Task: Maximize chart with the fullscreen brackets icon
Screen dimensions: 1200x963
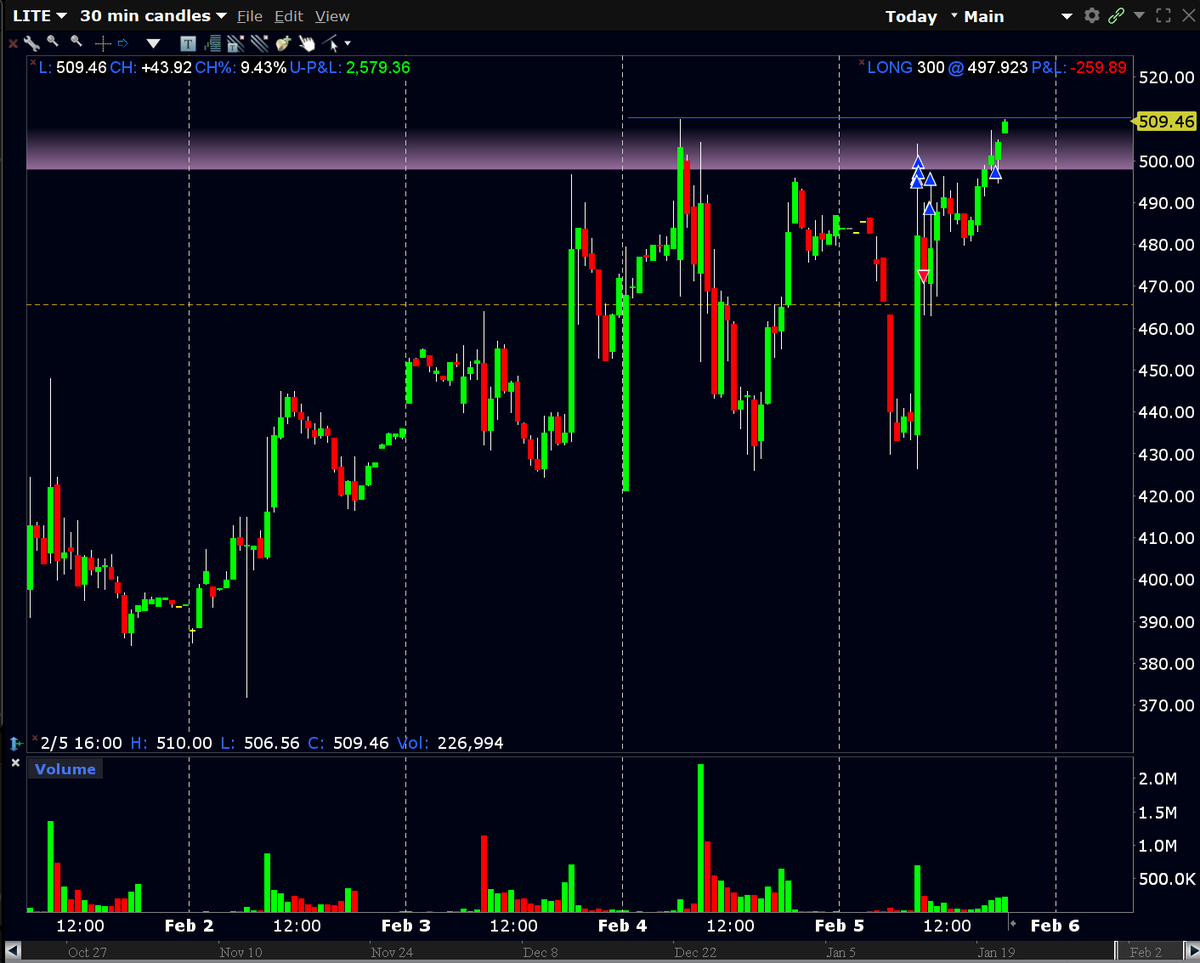Action: coord(1163,16)
